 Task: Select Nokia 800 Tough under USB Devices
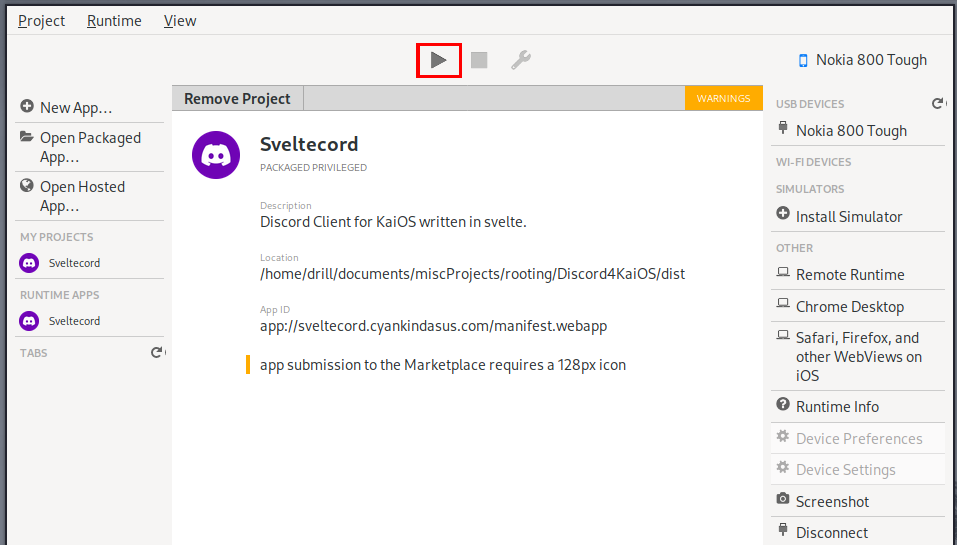(858, 131)
